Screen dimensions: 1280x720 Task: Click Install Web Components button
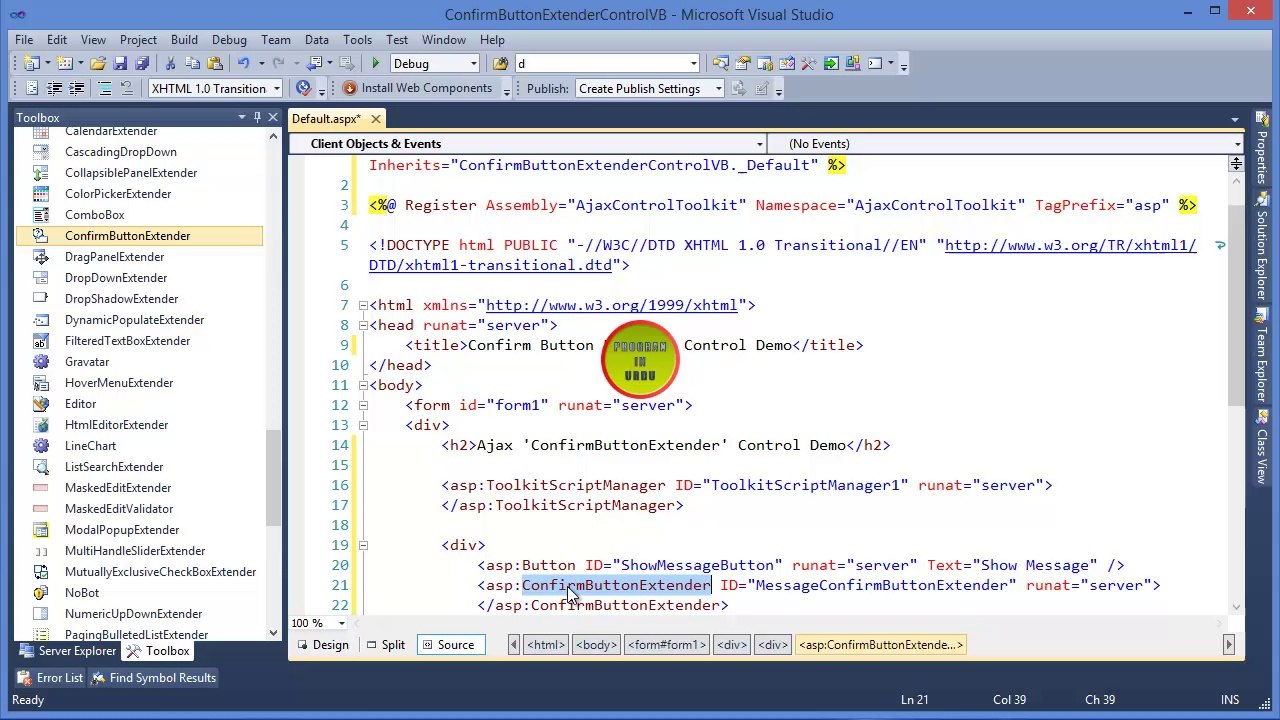click(x=417, y=88)
